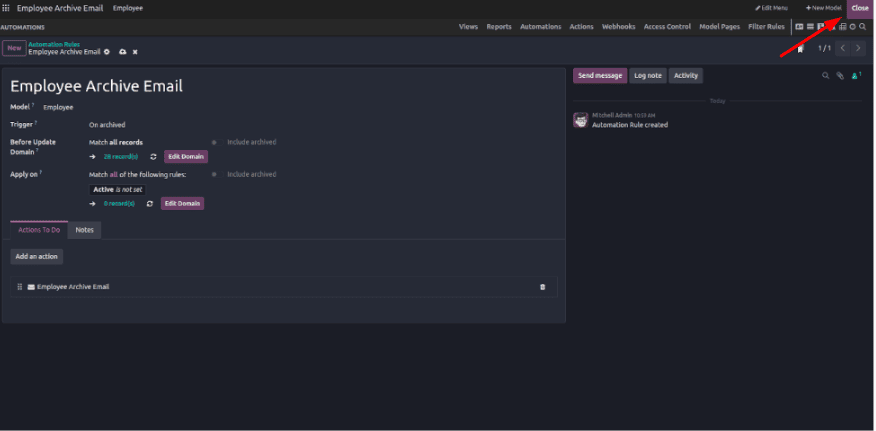Open the Webhooks menu
This screenshot has height=431, width=876.
pos(618,27)
